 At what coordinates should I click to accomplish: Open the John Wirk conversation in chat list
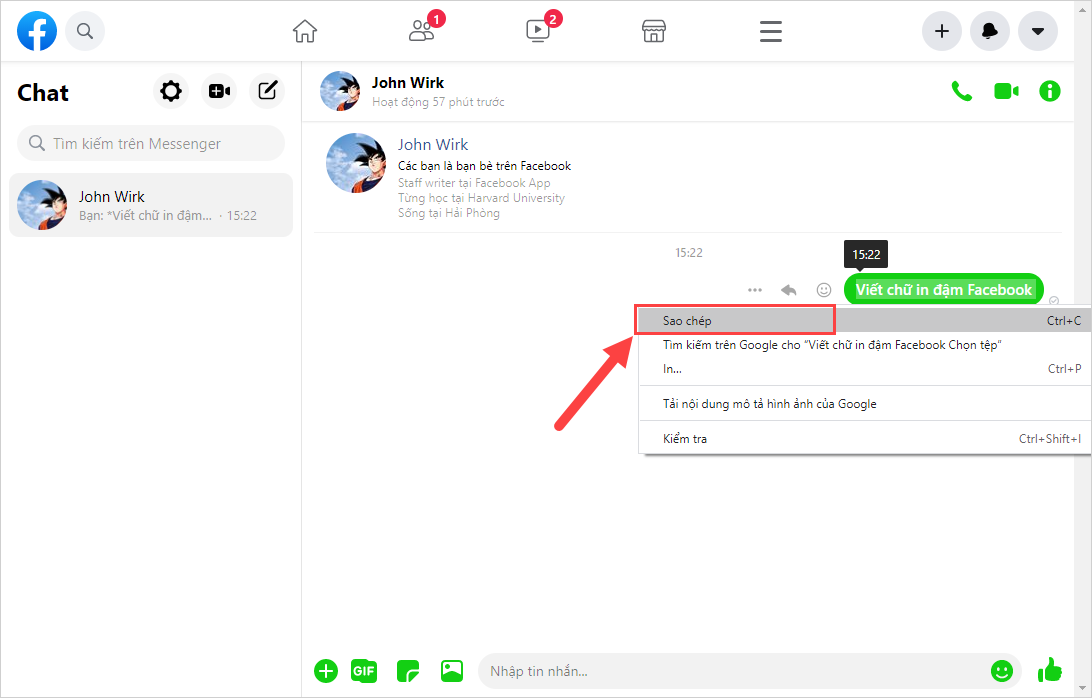151,205
